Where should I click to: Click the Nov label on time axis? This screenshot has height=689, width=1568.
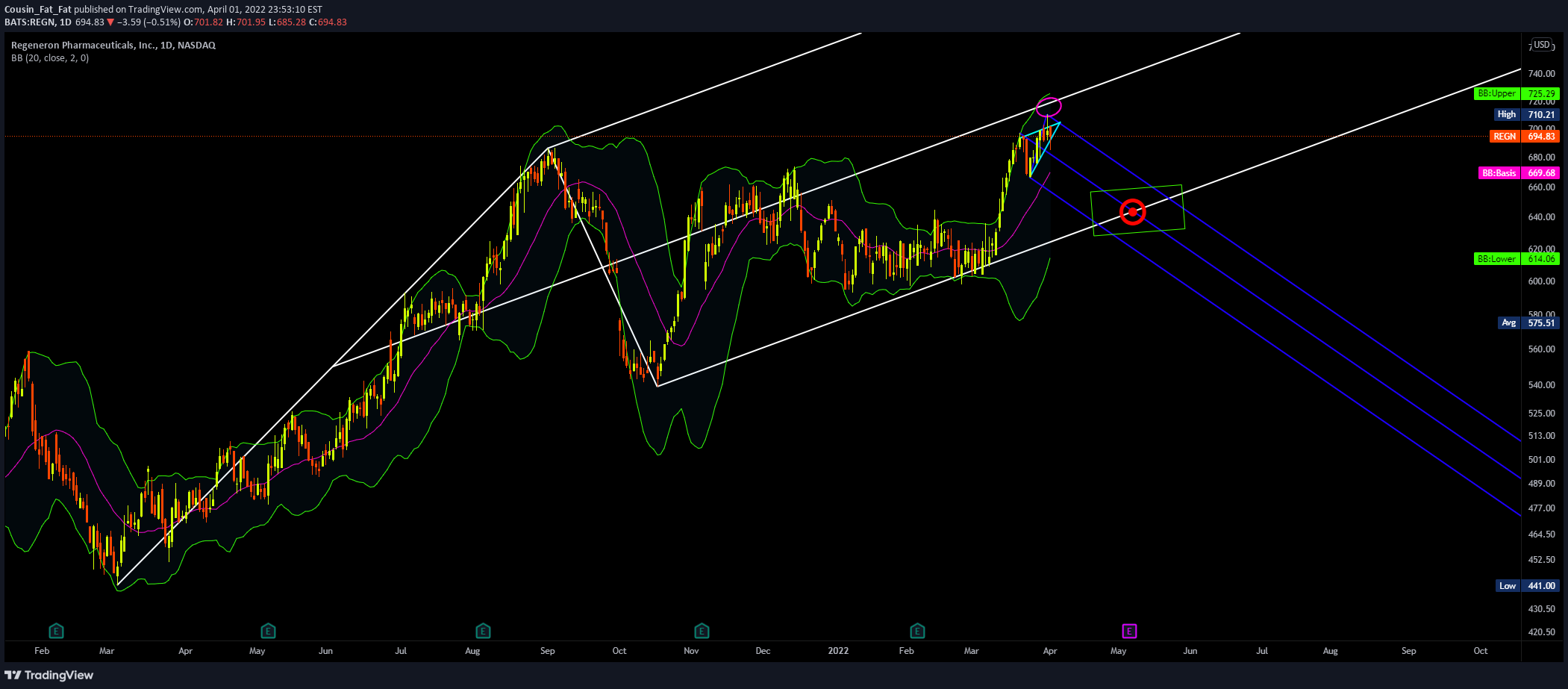coord(691,651)
